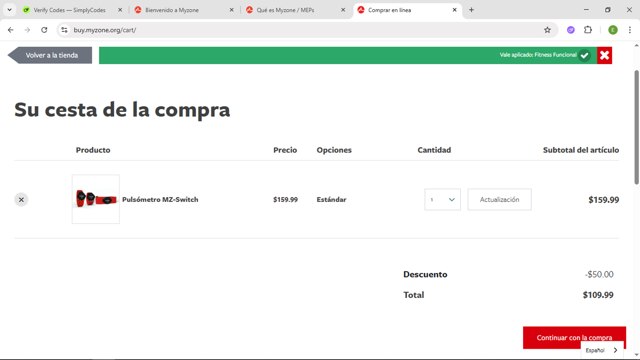Switch to Qué es Myzone / MEPs tab
640x360 pixels.
(285, 10)
